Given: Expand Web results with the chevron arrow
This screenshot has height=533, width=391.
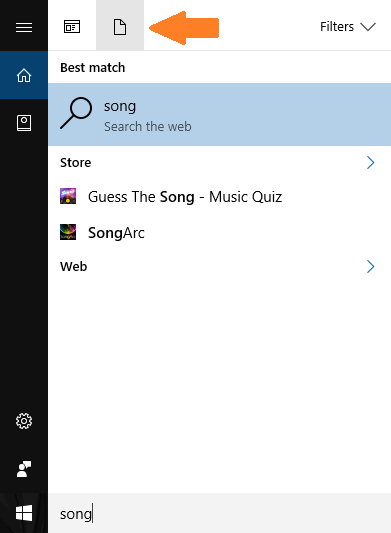Looking at the screenshot, I should click(x=371, y=266).
